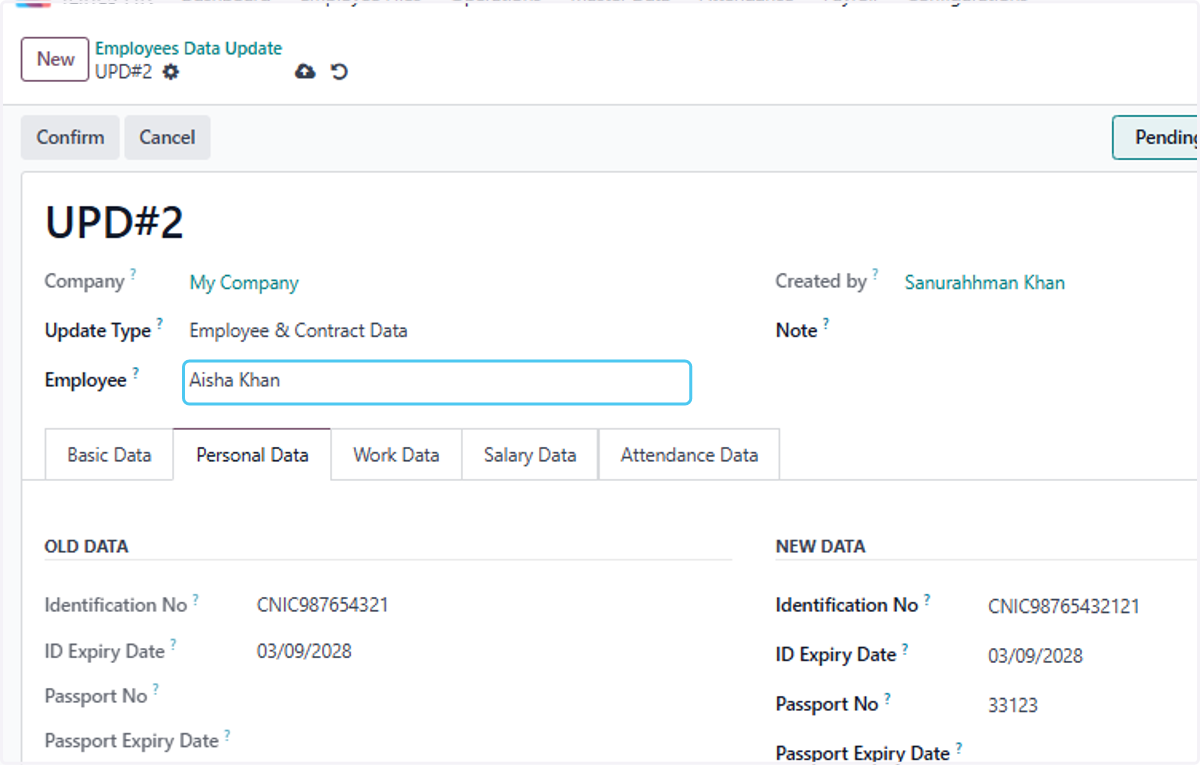Open the gear actions menu beside UPD#2
The height and width of the screenshot is (765, 1200).
171,72
